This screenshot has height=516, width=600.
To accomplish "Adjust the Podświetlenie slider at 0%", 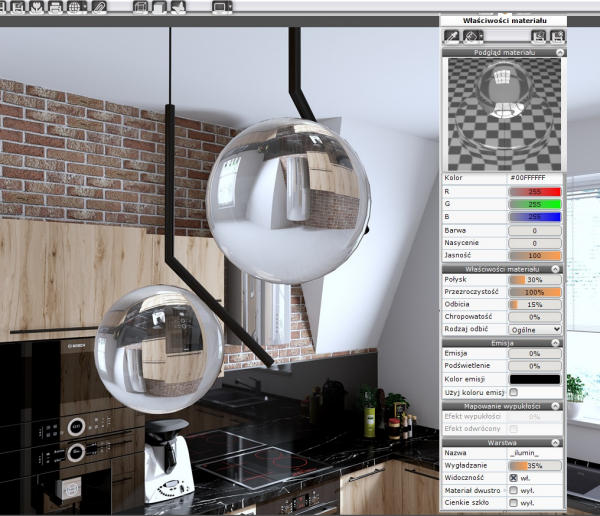I will [x=535, y=366].
